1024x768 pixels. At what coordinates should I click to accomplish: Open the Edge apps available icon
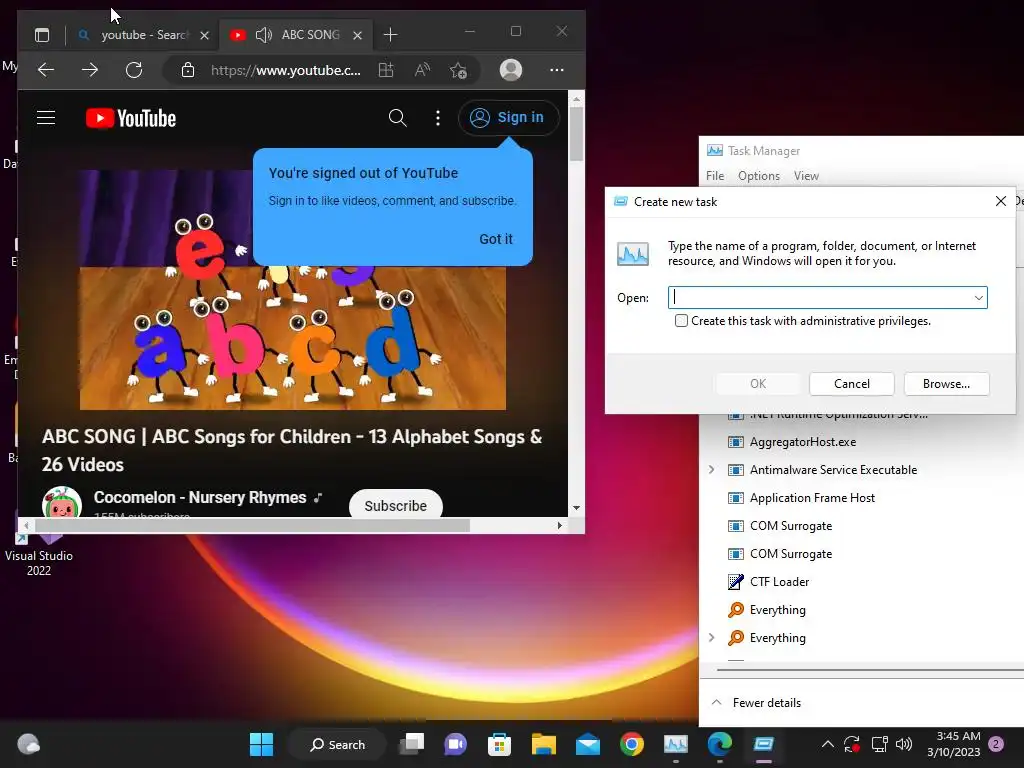click(386, 70)
